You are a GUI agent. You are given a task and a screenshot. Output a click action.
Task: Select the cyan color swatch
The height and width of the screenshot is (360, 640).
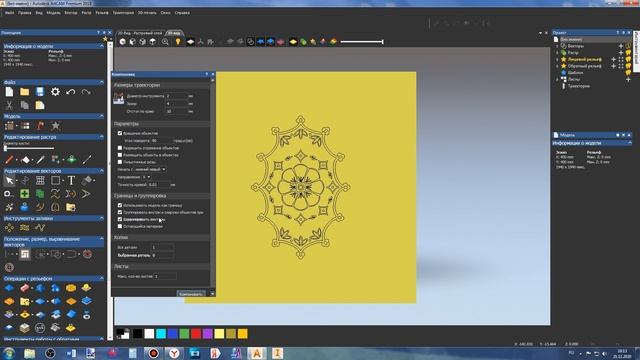pos(161,334)
